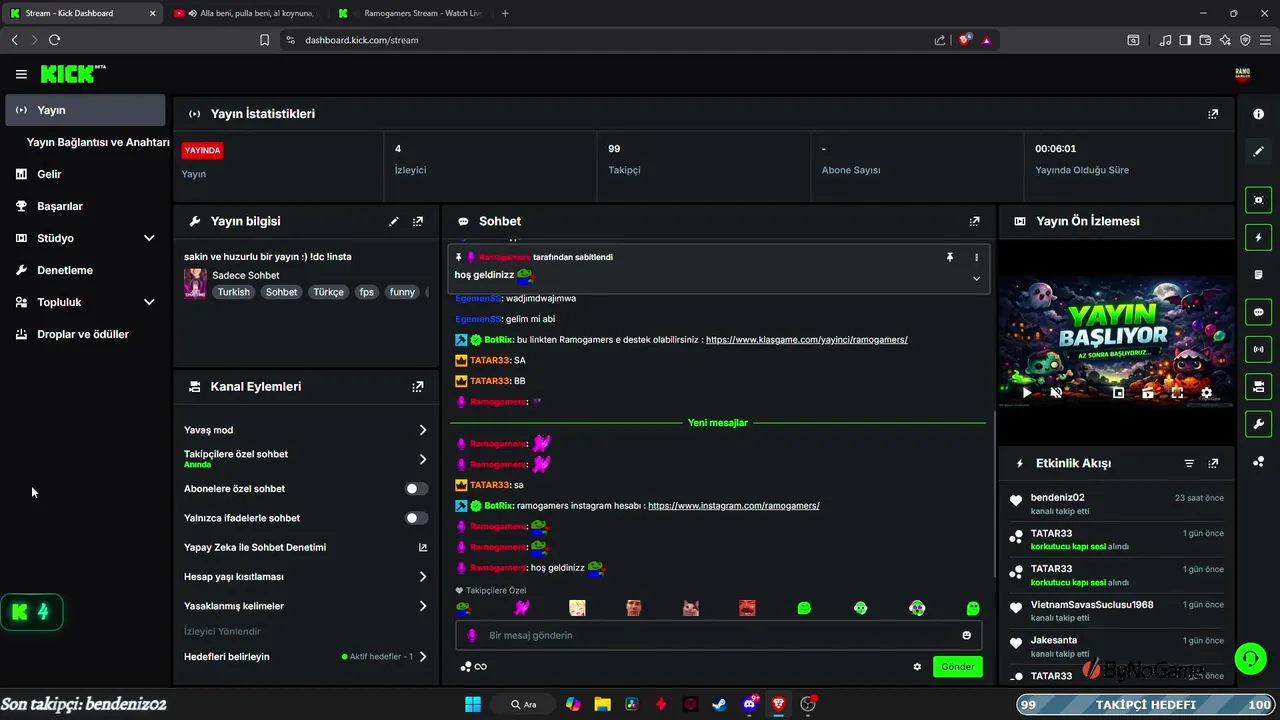Pop out the Sohbet chat panel
Screen dimensions: 1280x720
point(975,221)
